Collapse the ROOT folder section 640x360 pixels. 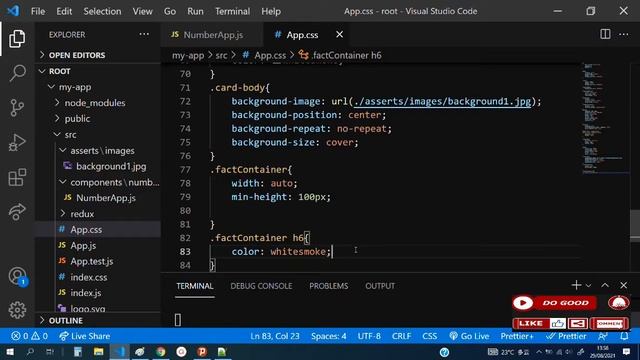(60, 71)
